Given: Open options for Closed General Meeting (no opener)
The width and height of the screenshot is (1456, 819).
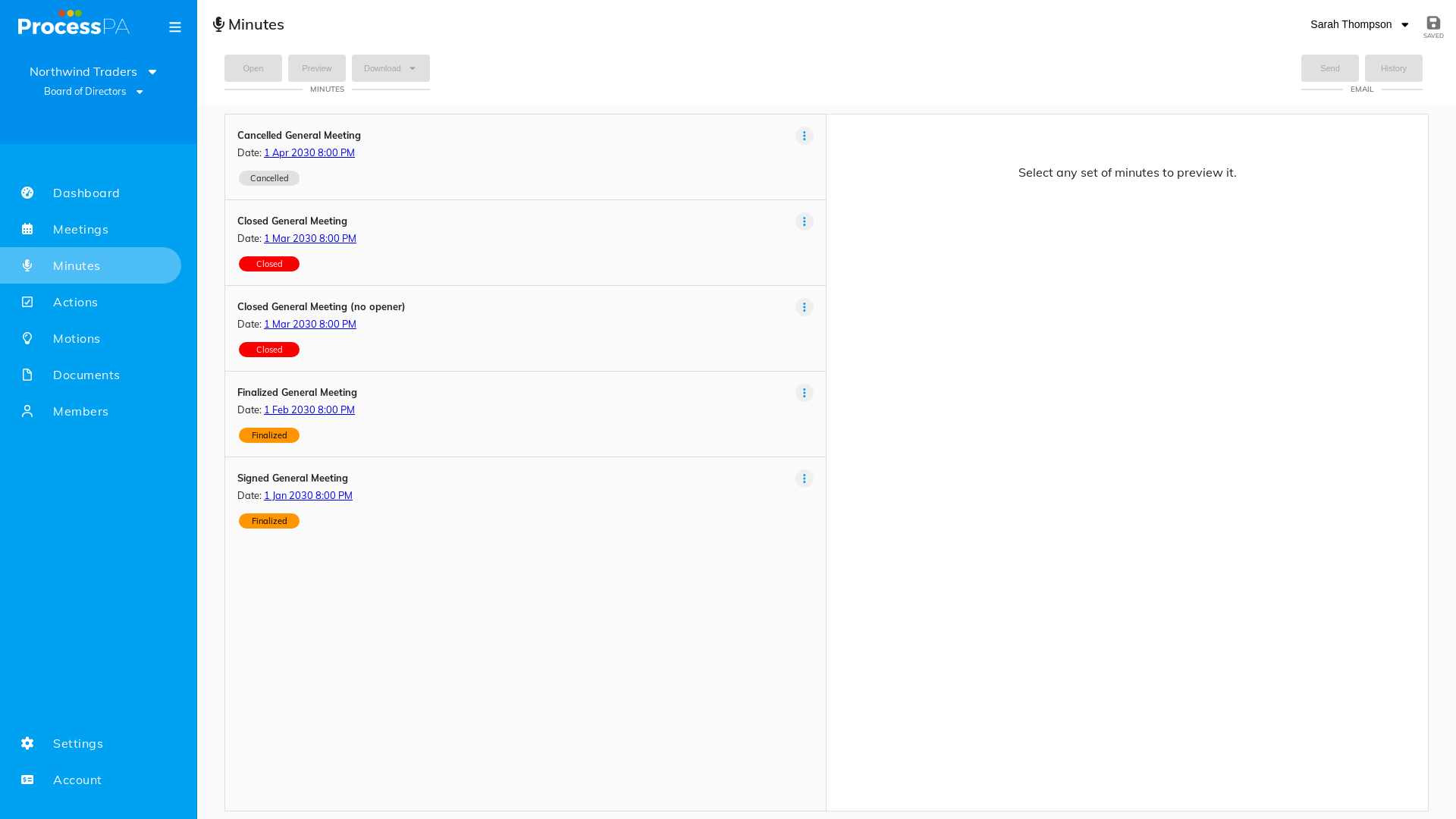Looking at the screenshot, I should (805, 307).
